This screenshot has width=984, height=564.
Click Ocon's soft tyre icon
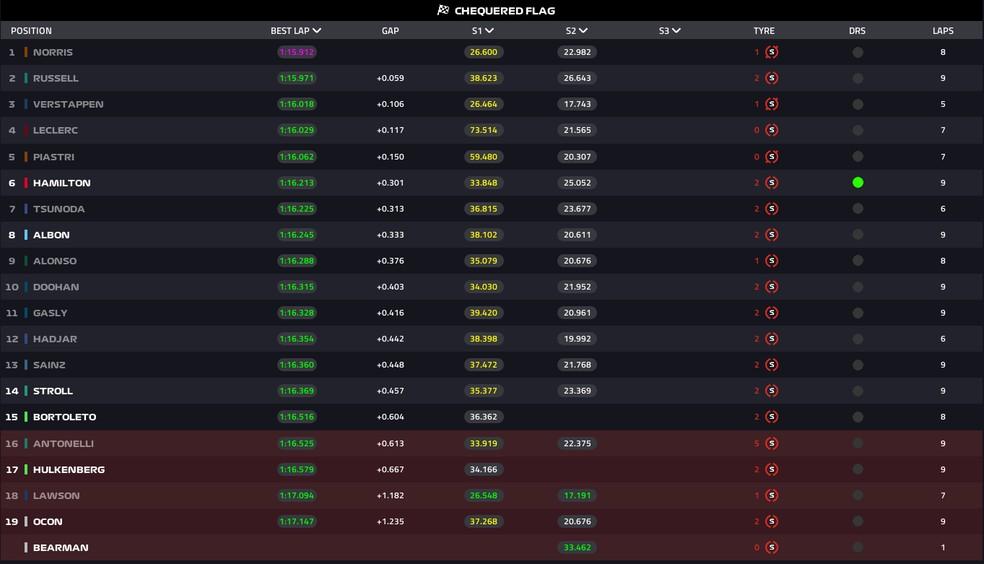coord(772,521)
